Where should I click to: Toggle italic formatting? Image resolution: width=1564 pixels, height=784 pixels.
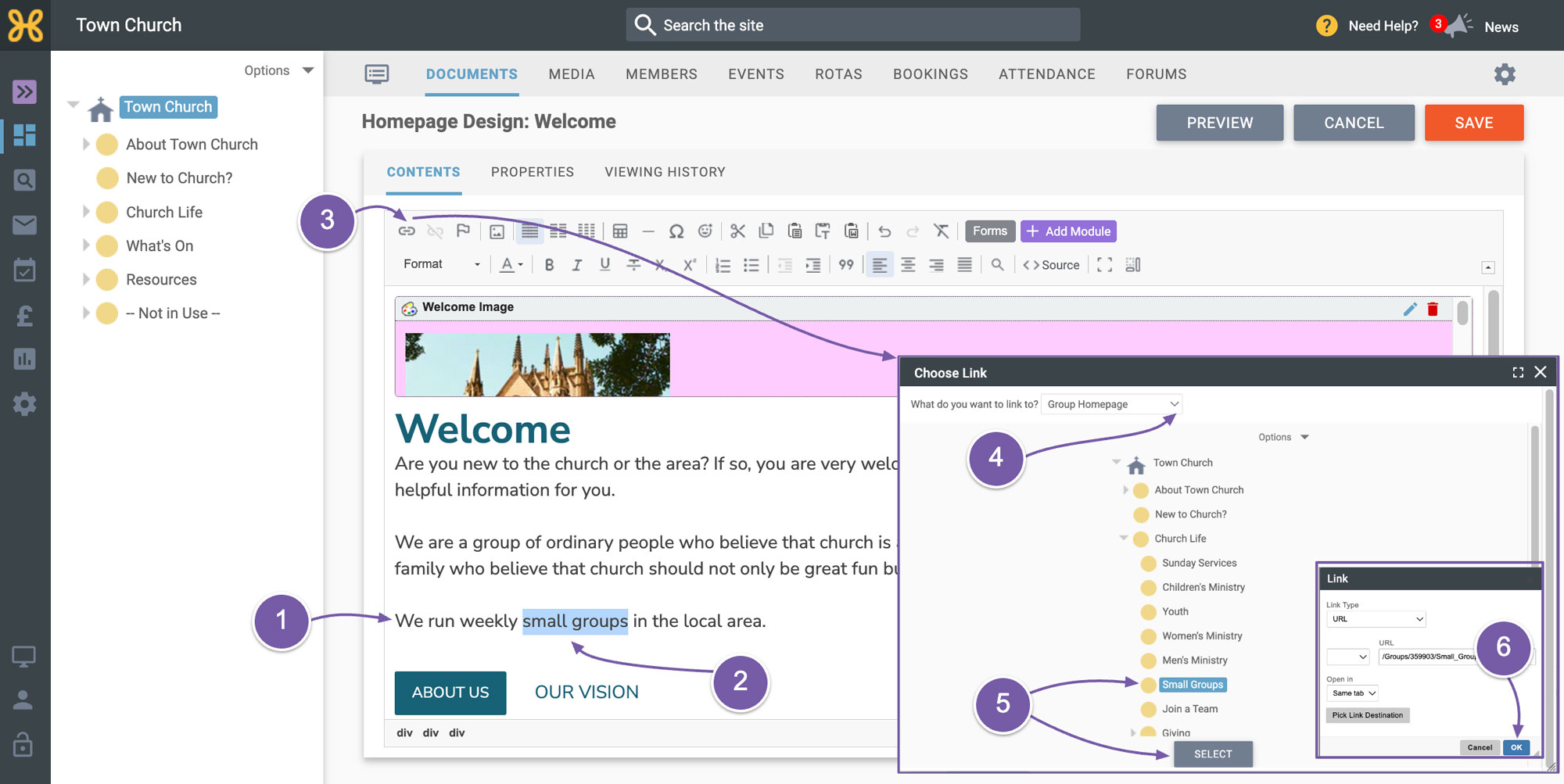(577, 265)
